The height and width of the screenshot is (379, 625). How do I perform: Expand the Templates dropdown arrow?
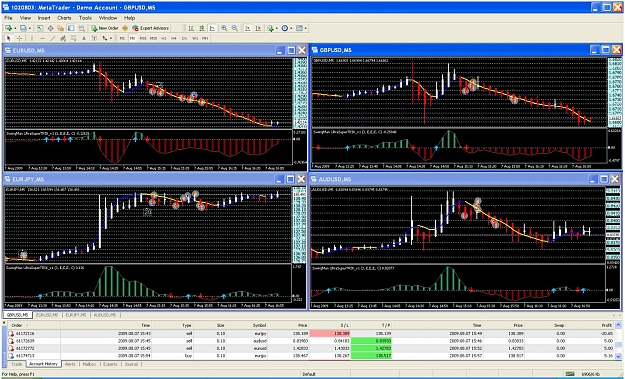click(x=305, y=28)
